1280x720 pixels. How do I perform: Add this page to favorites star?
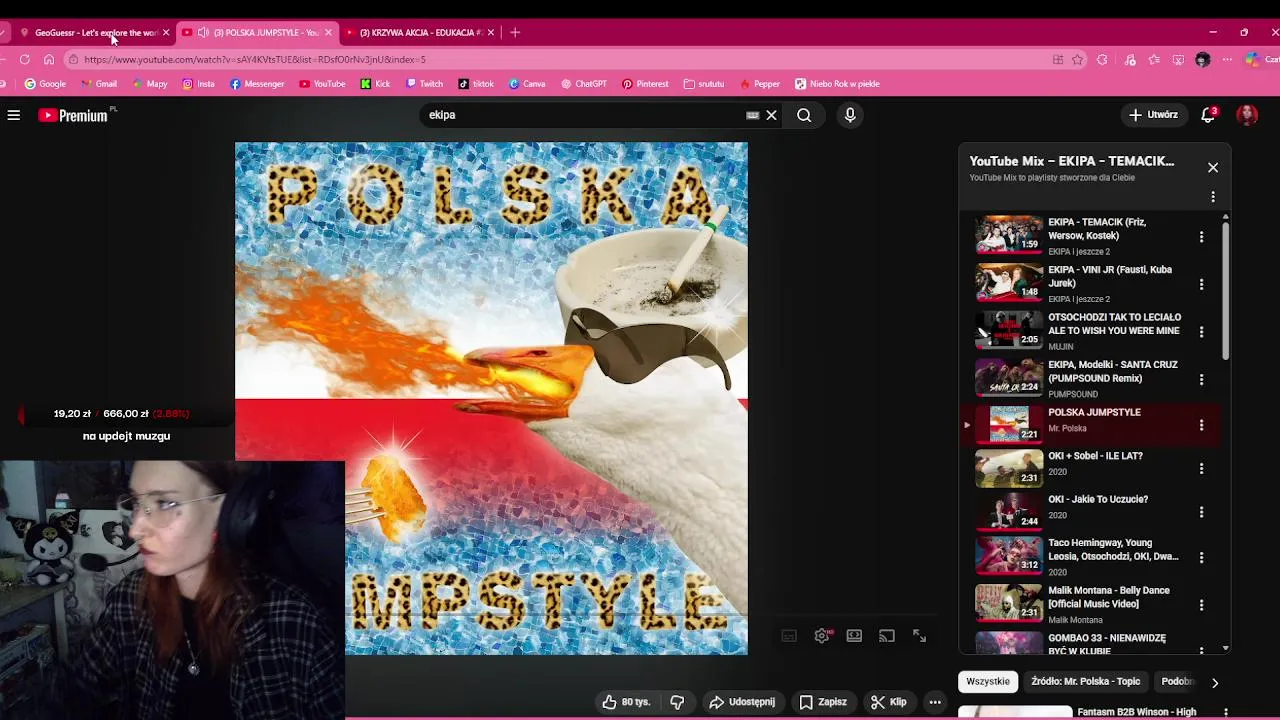1077,60
